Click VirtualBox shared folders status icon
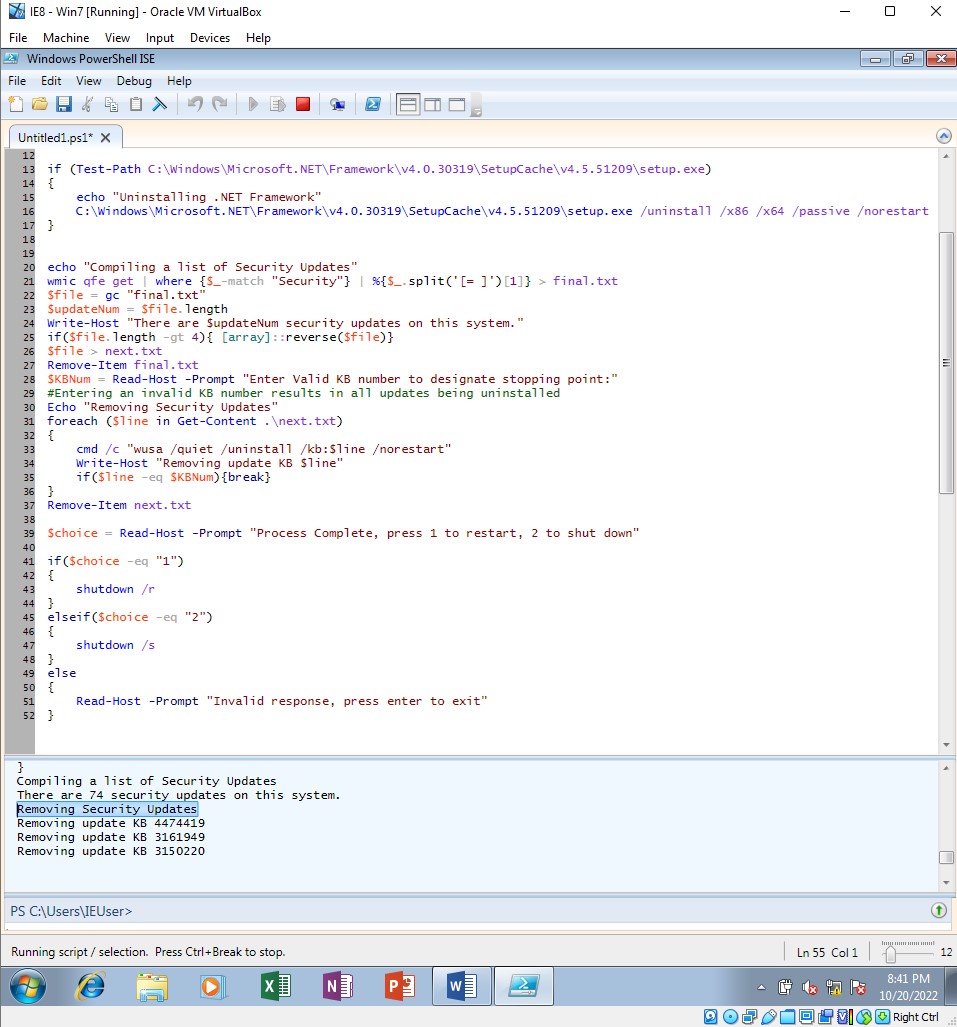957x1027 pixels. (x=788, y=1017)
